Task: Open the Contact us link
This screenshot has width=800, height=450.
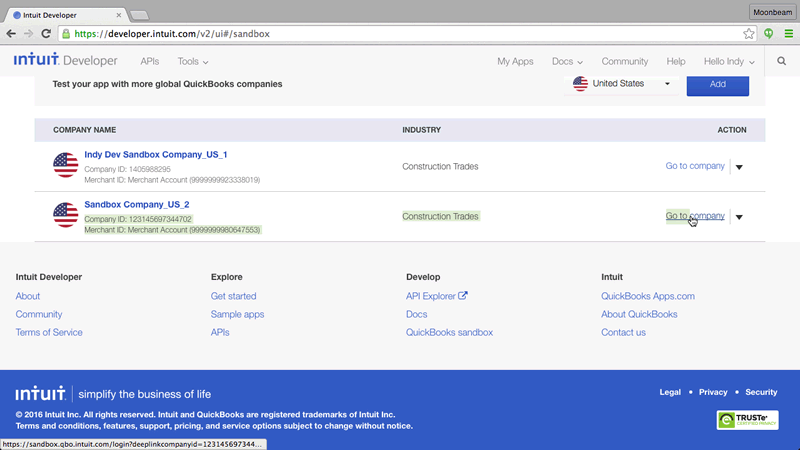Action: pyautogui.click(x=623, y=332)
